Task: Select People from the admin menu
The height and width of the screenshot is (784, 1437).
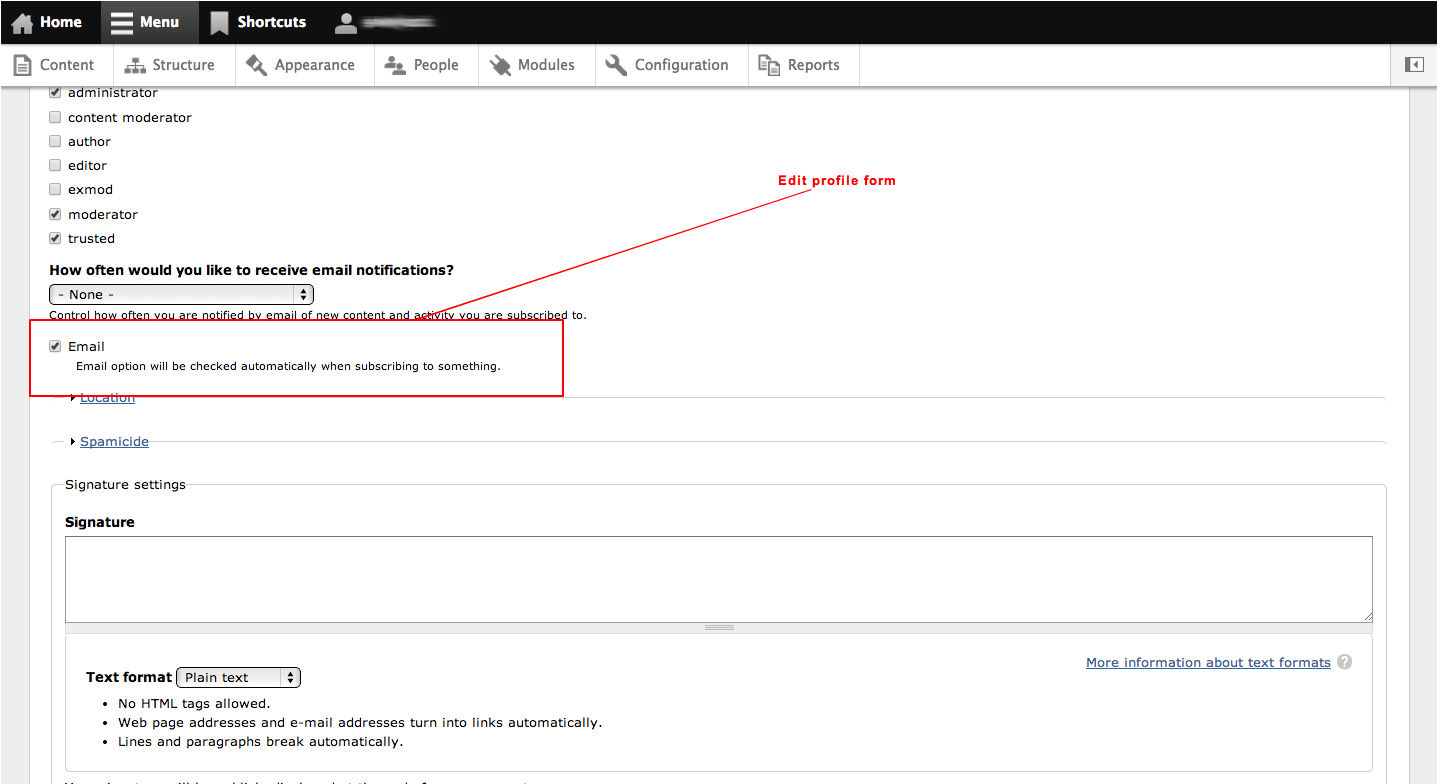Action: coord(424,64)
